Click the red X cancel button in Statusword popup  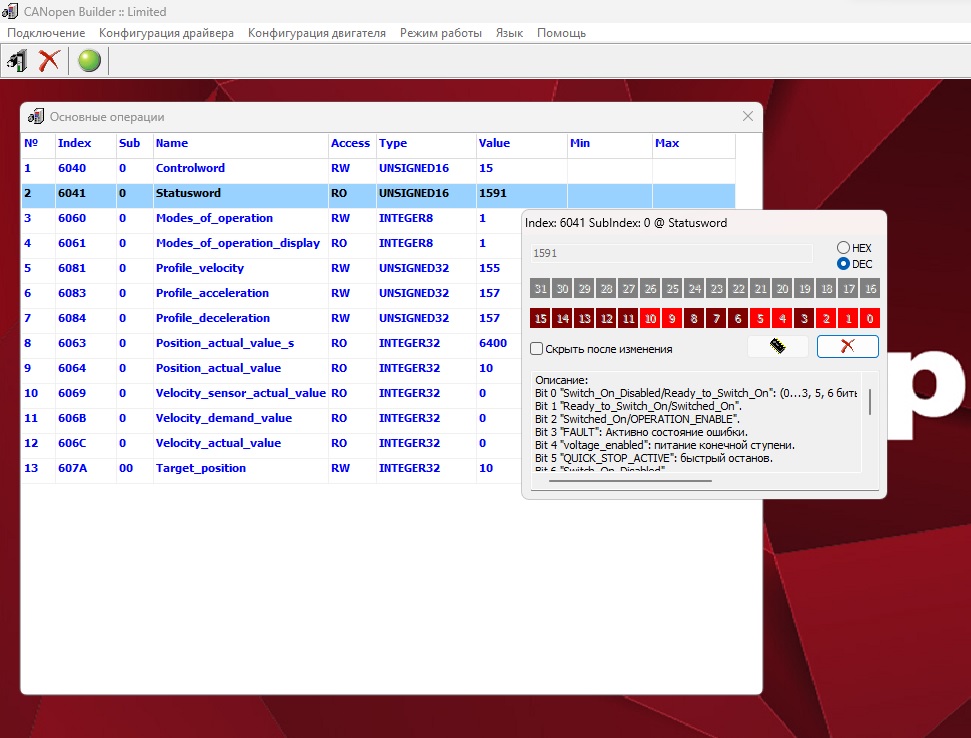pos(847,346)
